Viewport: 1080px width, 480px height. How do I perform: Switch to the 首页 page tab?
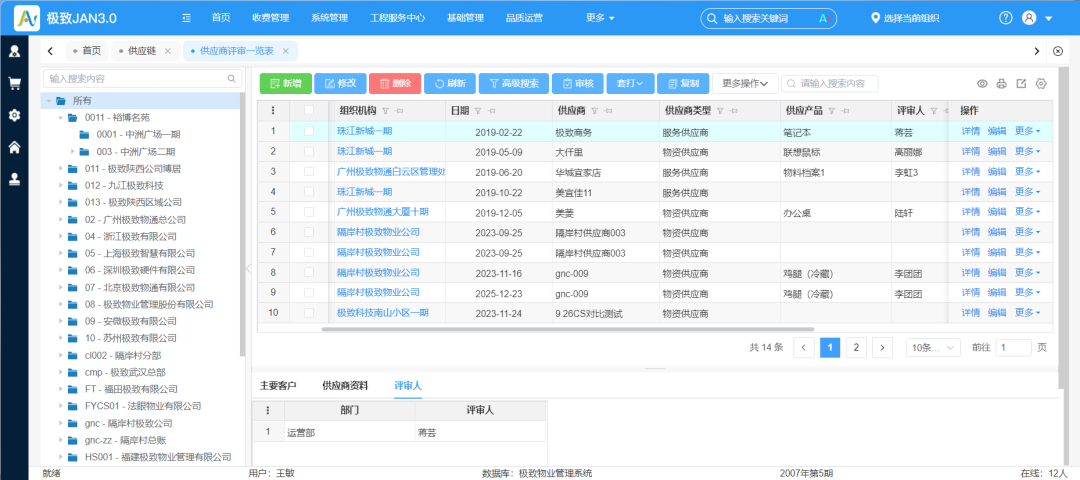[x=87, y=51]
